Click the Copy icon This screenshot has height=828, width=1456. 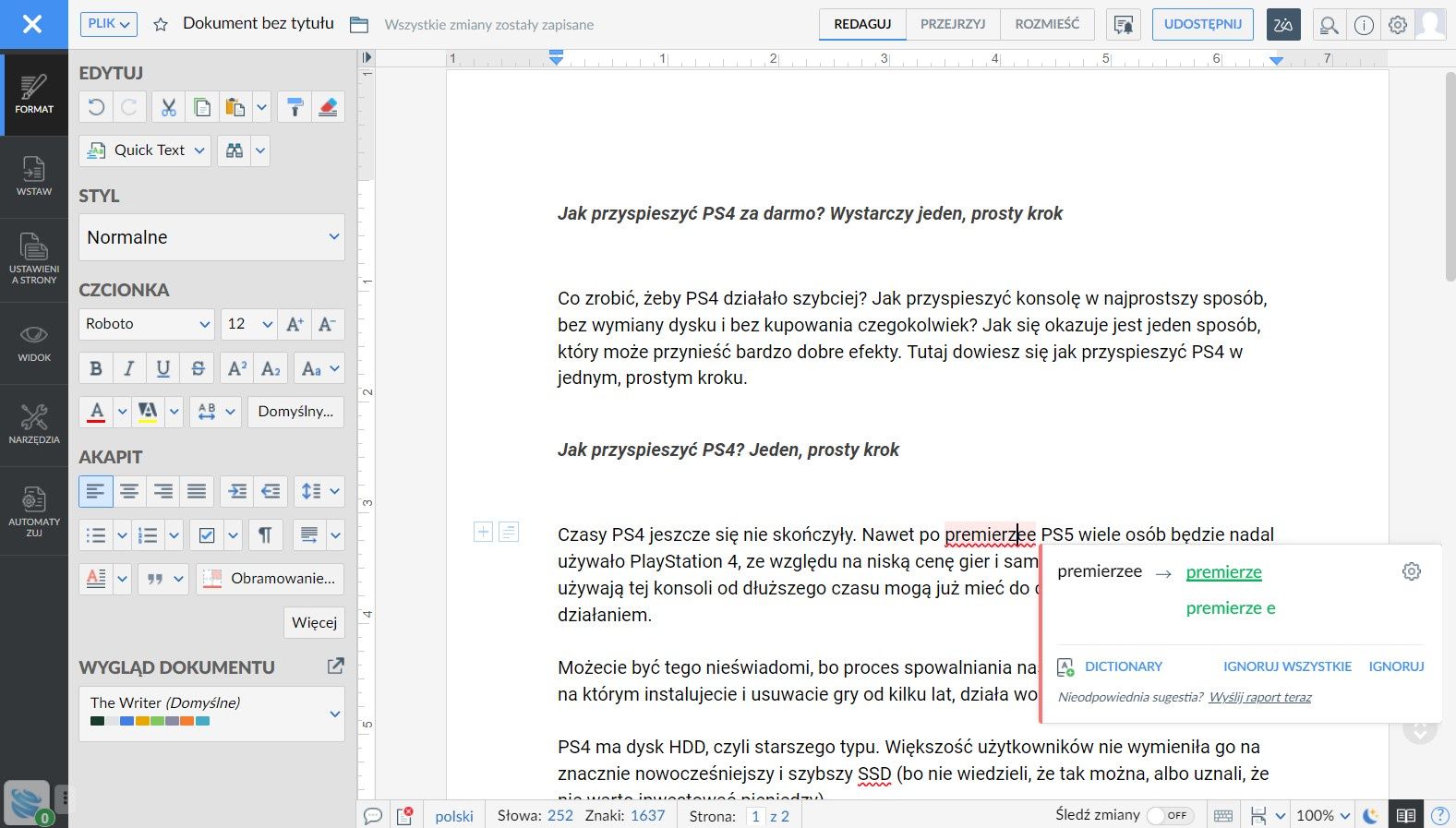tap(202, 107)
